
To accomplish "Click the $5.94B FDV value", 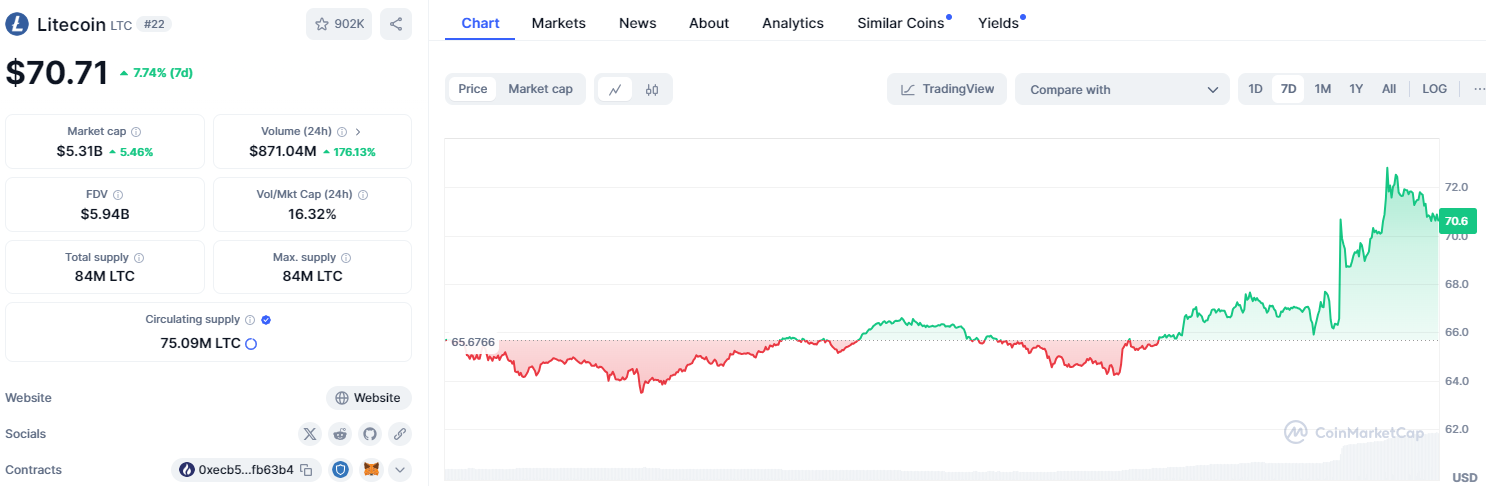I will tap(105, 214).
